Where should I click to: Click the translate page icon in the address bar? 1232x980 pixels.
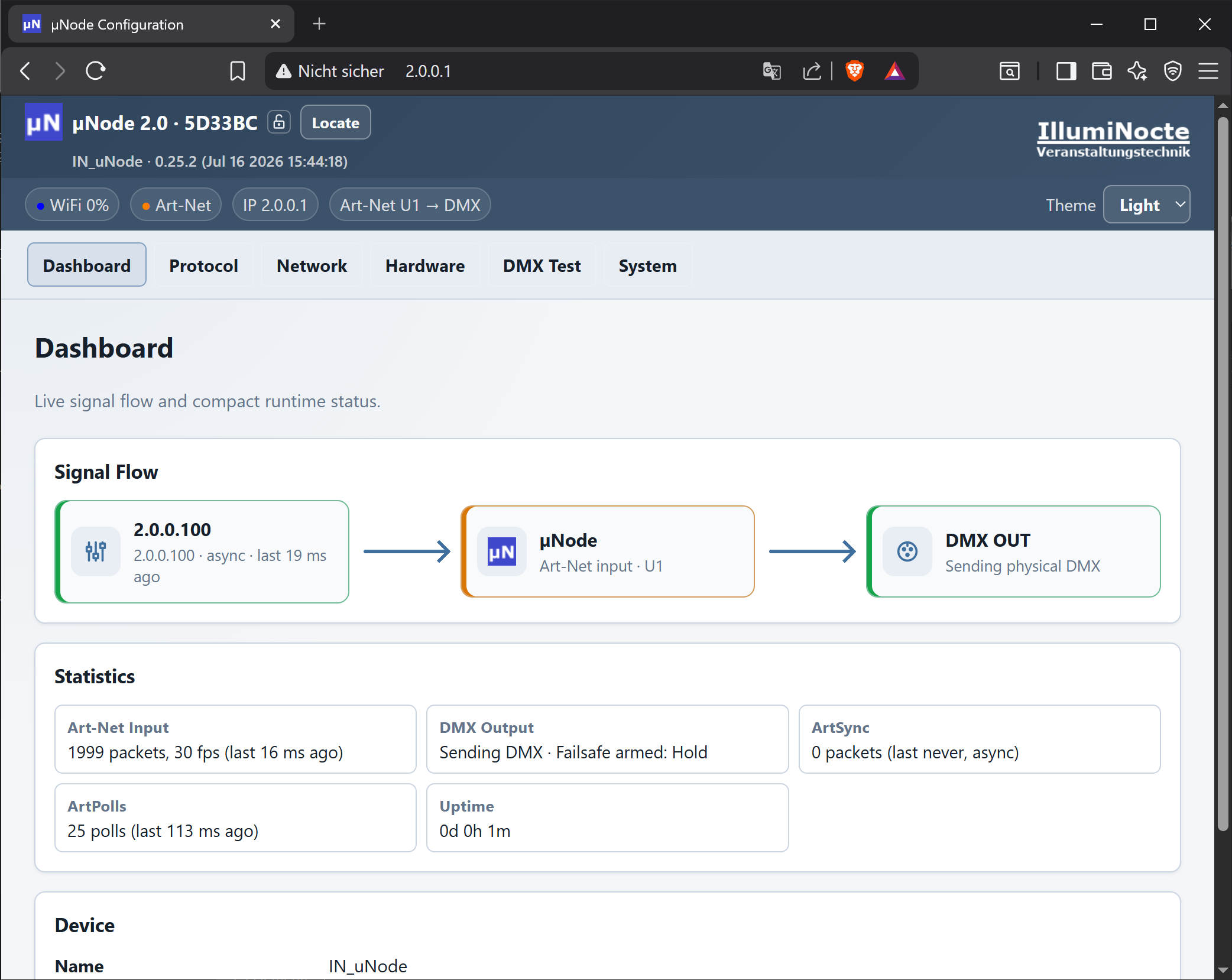click(771, 71)
